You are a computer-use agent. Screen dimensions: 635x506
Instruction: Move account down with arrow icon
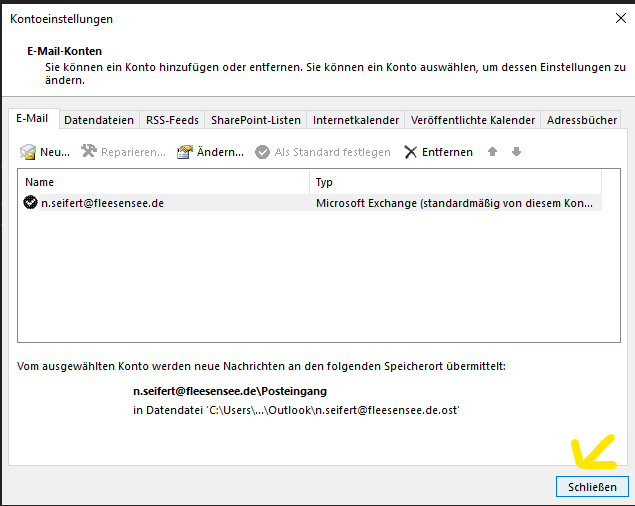(x=516, y=152)
